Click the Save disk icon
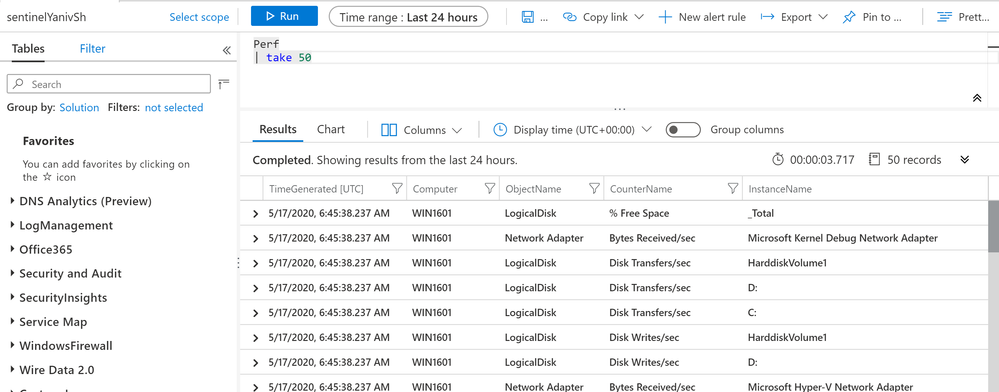 (x=528, y=17)
